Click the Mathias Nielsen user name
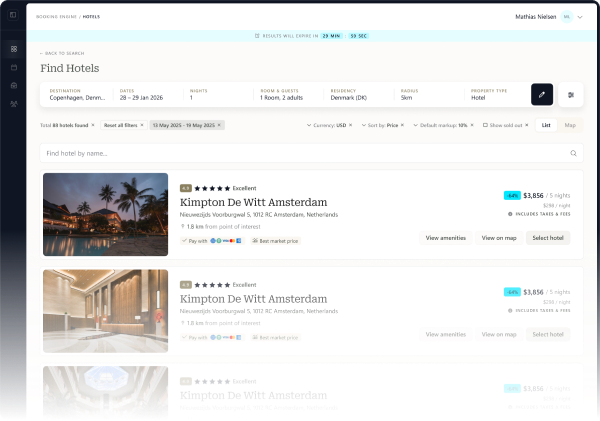600x421 pixels. (x=536, y=17)
